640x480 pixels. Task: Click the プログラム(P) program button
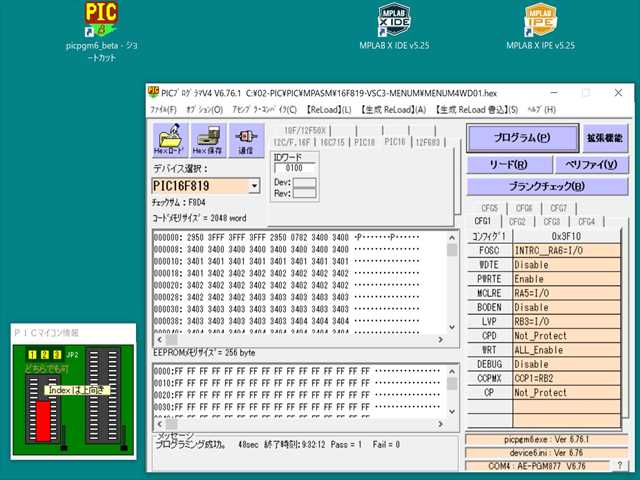pos(522,138)
